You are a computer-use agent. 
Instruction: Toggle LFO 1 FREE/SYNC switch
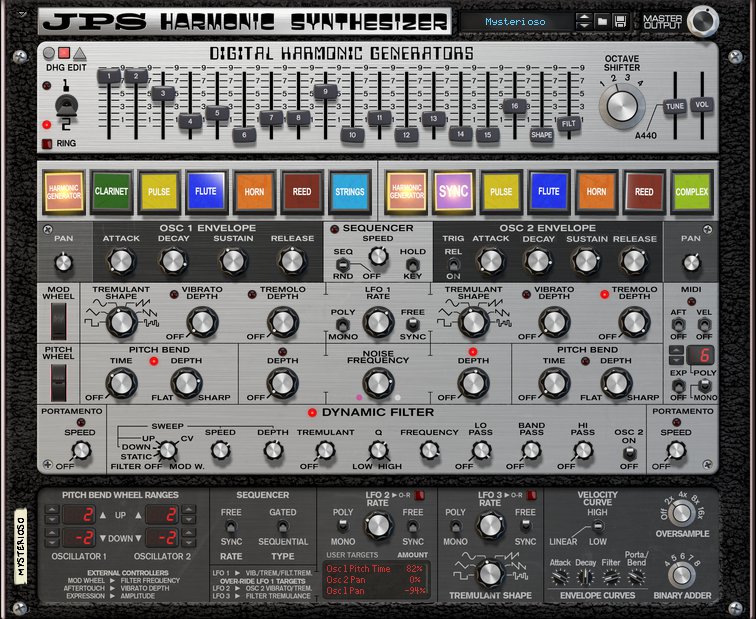point(413,324)
